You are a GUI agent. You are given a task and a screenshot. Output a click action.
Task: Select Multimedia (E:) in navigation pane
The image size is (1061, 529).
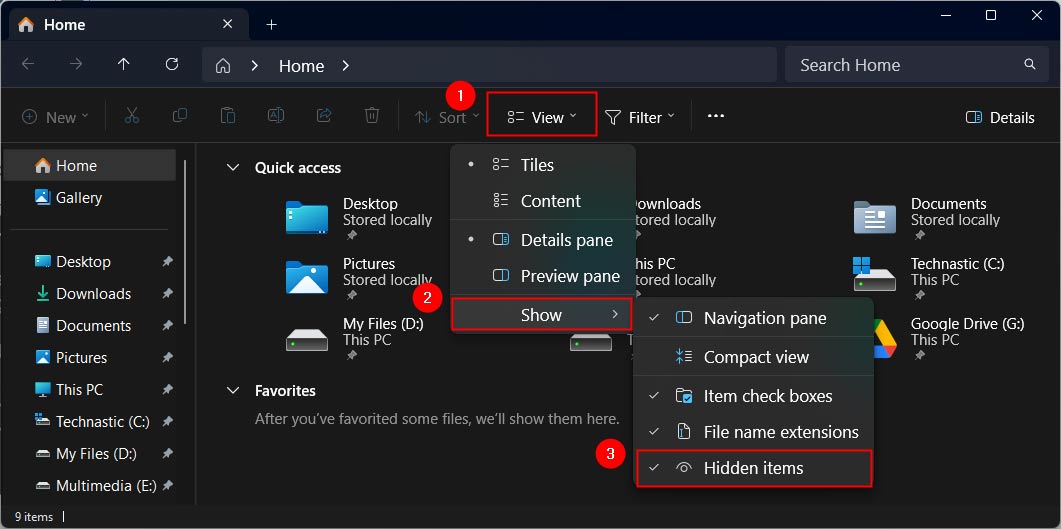click(x=89, y=486)
